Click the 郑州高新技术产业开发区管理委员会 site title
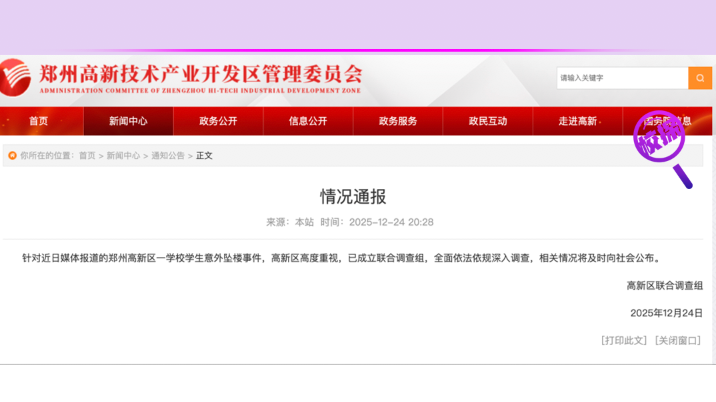This screenshot has height=402, width=716. pyautogui.click(x=200, y=74)
